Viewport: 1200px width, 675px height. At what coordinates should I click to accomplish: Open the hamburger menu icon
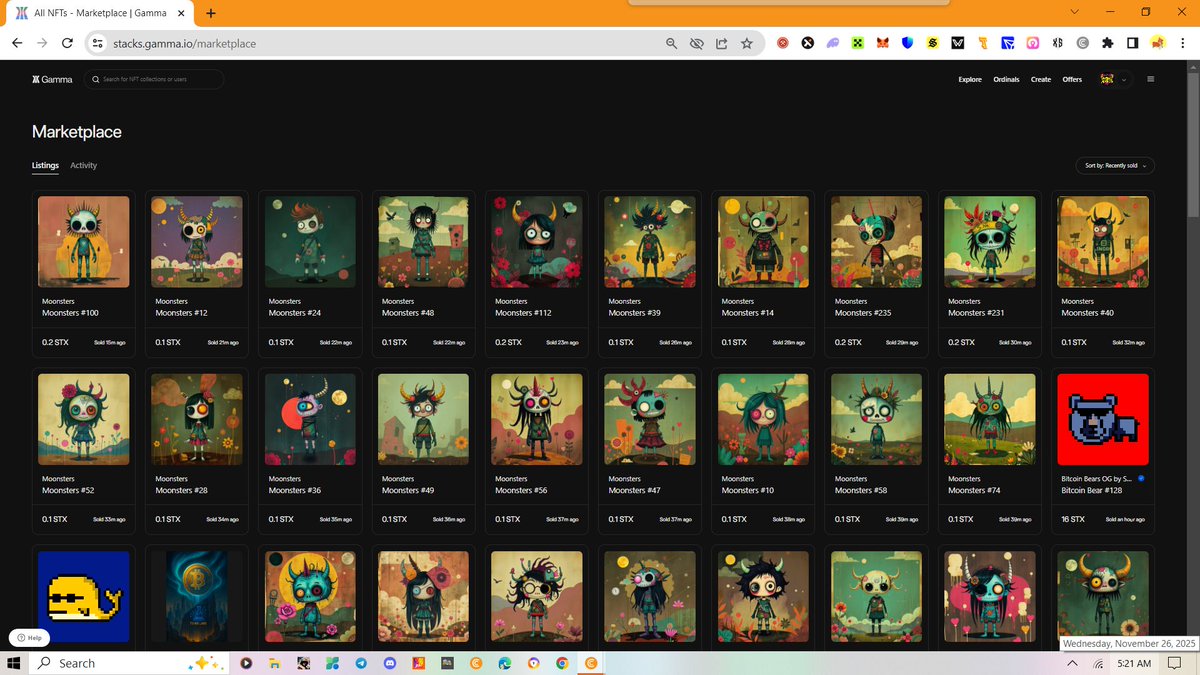[x=1151, y=79]
